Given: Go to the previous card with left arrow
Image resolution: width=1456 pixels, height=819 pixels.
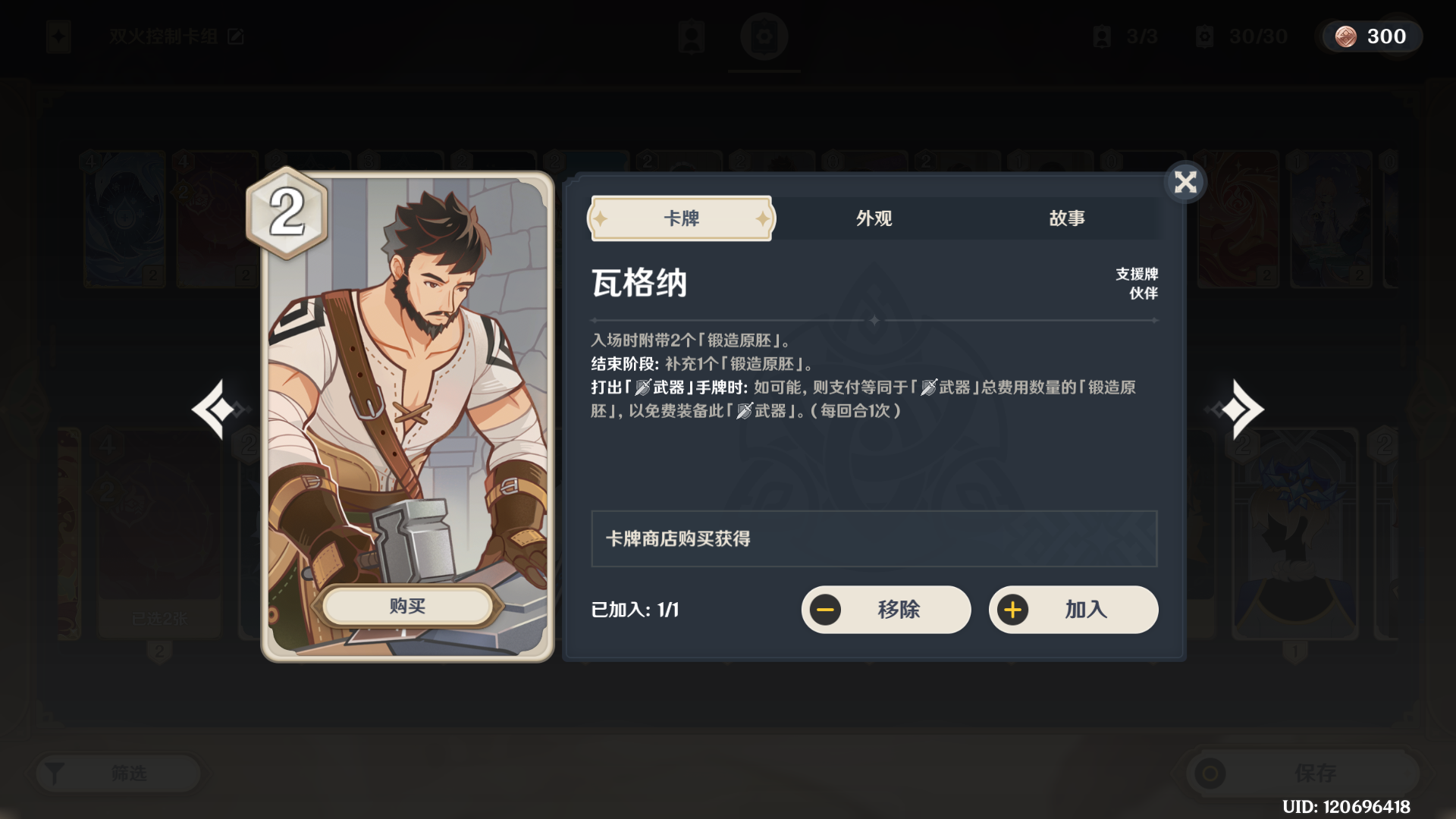Looking at the screenshot, I should (219, 409).
